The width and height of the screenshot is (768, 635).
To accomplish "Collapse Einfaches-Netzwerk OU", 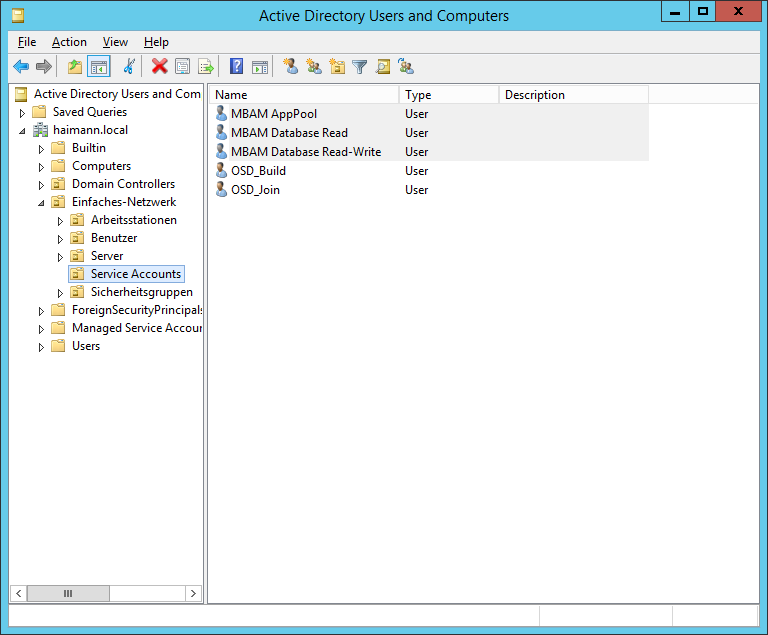I will tap(41, 203).
